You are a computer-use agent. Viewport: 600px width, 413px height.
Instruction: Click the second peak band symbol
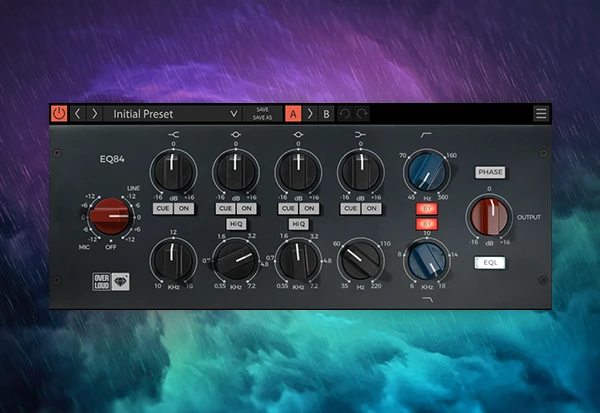[x=298, y=134]
